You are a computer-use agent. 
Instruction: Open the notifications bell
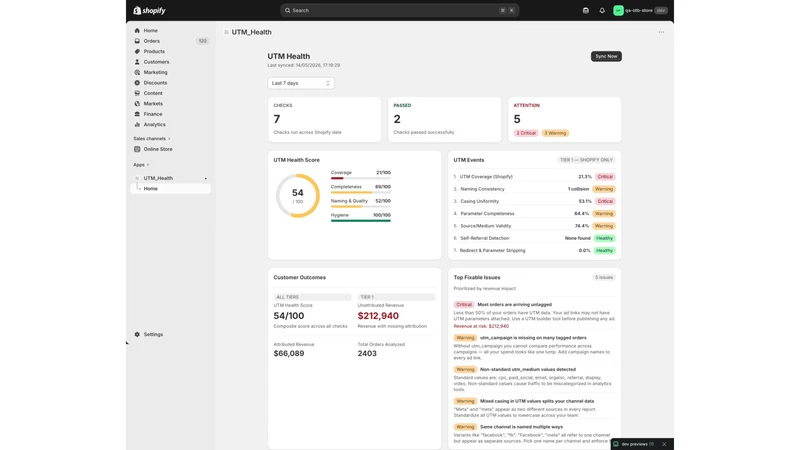point(602,10)
